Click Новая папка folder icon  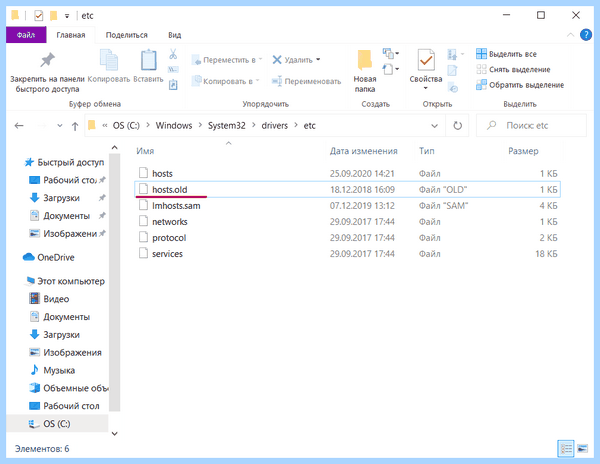pyautogui.click(x=365, y=60)
